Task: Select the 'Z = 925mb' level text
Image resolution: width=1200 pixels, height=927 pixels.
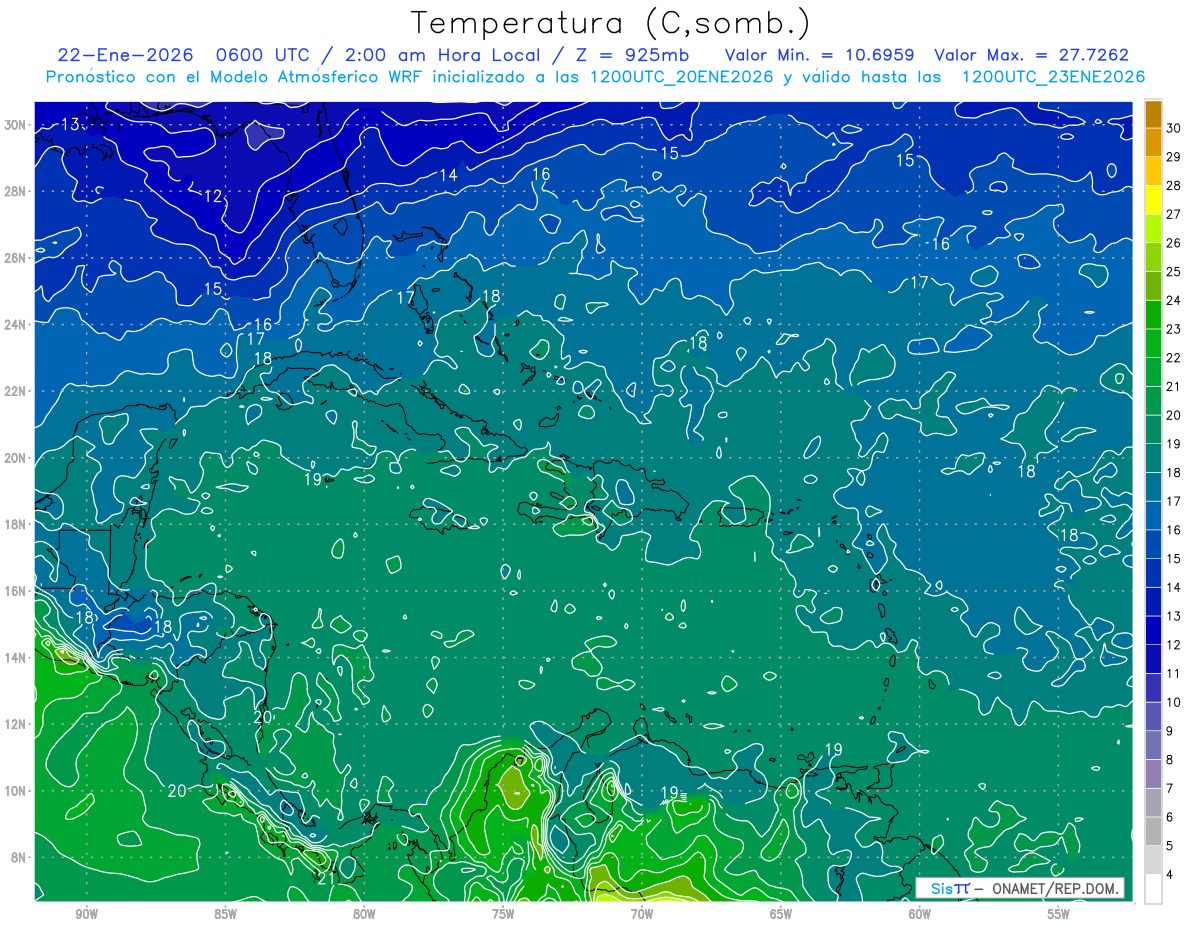Action: [x=634, y=56]
